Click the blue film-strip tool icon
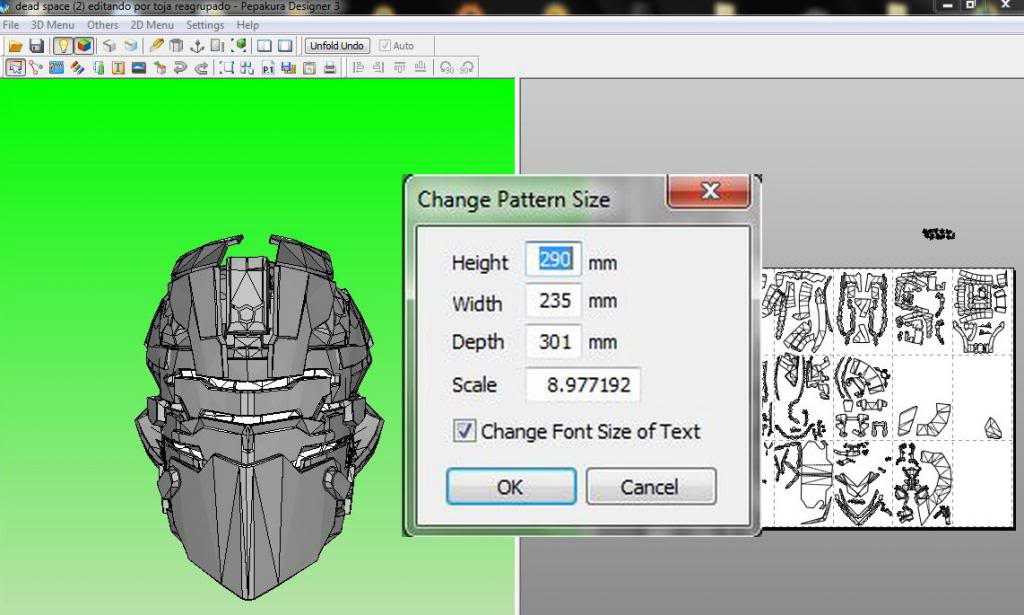1024x615 pixels. [56, 67]
